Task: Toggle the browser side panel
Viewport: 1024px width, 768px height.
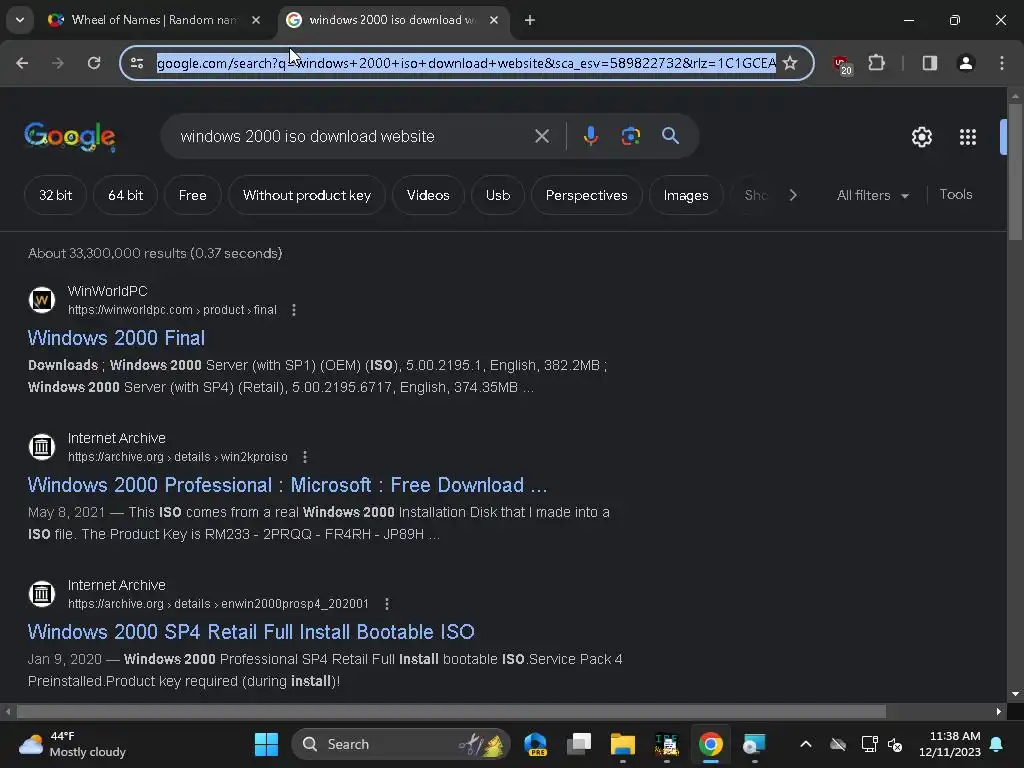Action: (930, 63)
